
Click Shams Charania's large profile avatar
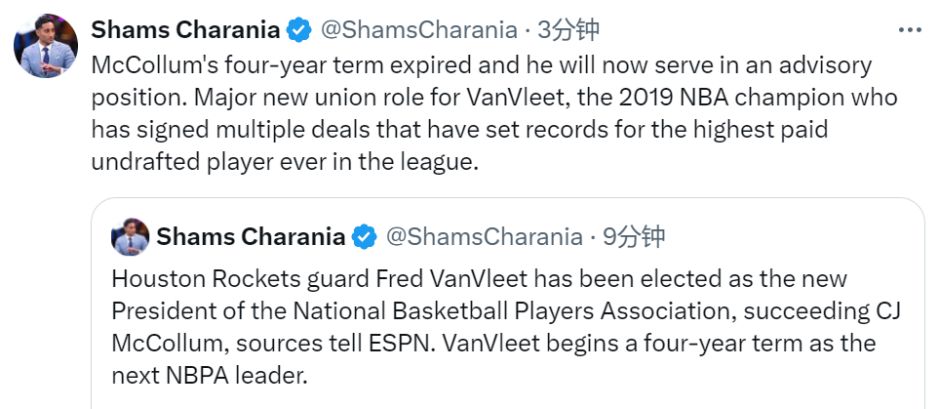coord(46,46)
